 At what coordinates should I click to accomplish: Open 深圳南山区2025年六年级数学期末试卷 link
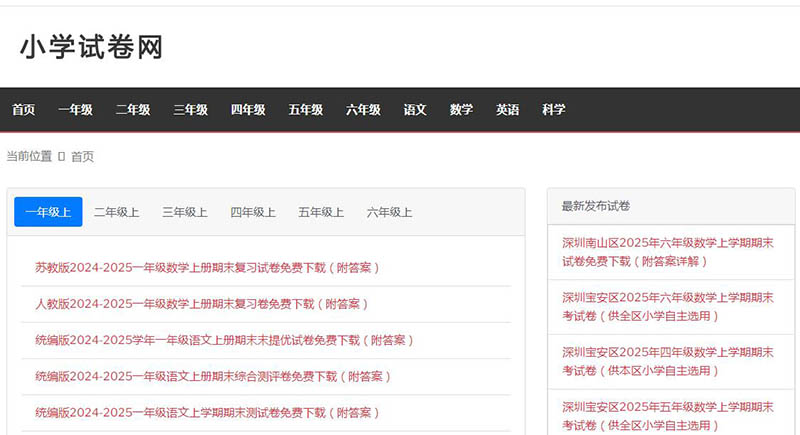pos(668,252)
